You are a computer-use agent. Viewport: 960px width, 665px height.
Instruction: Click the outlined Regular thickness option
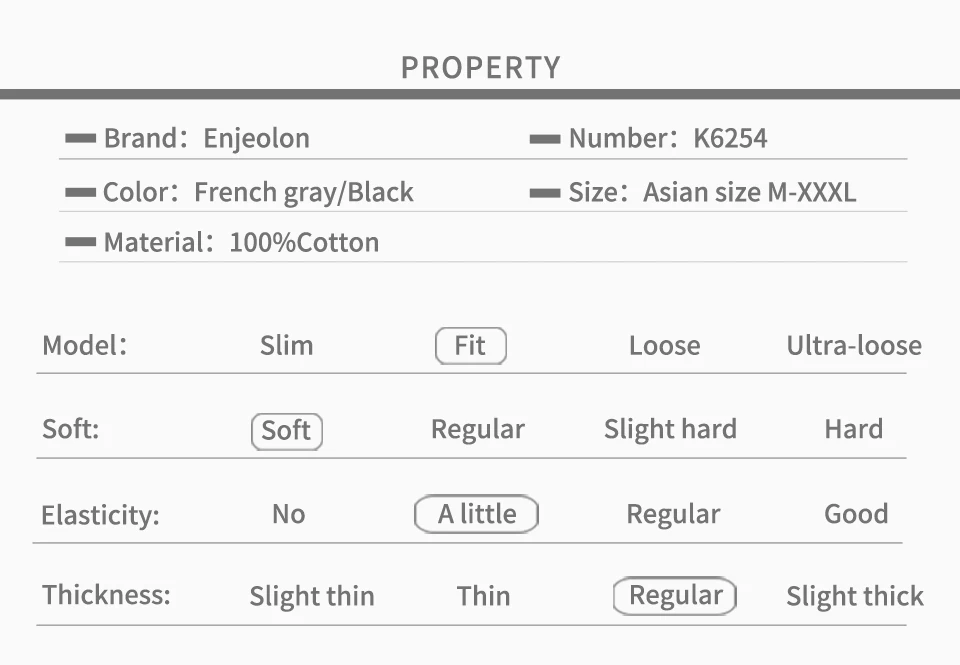675,596
